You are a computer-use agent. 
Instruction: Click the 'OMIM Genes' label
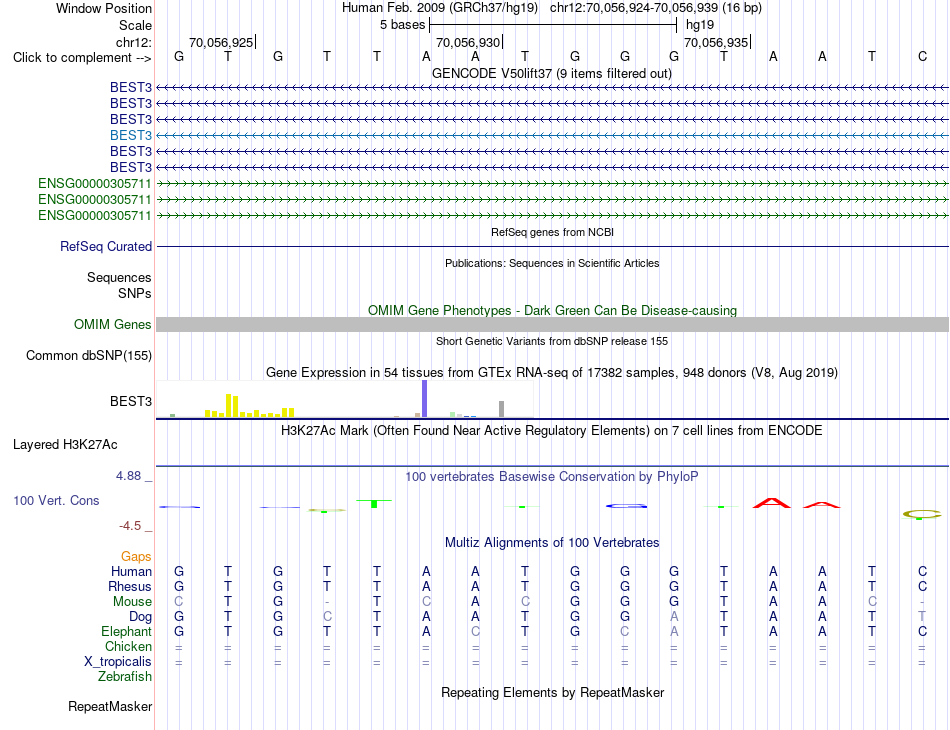(x=113, y=325)
